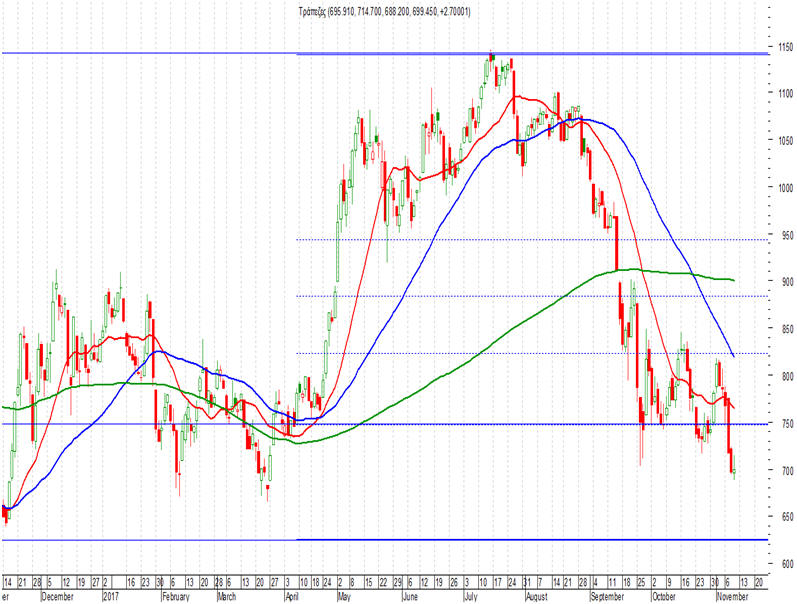Click the 750 price axis label

click(x=787, y=424)
